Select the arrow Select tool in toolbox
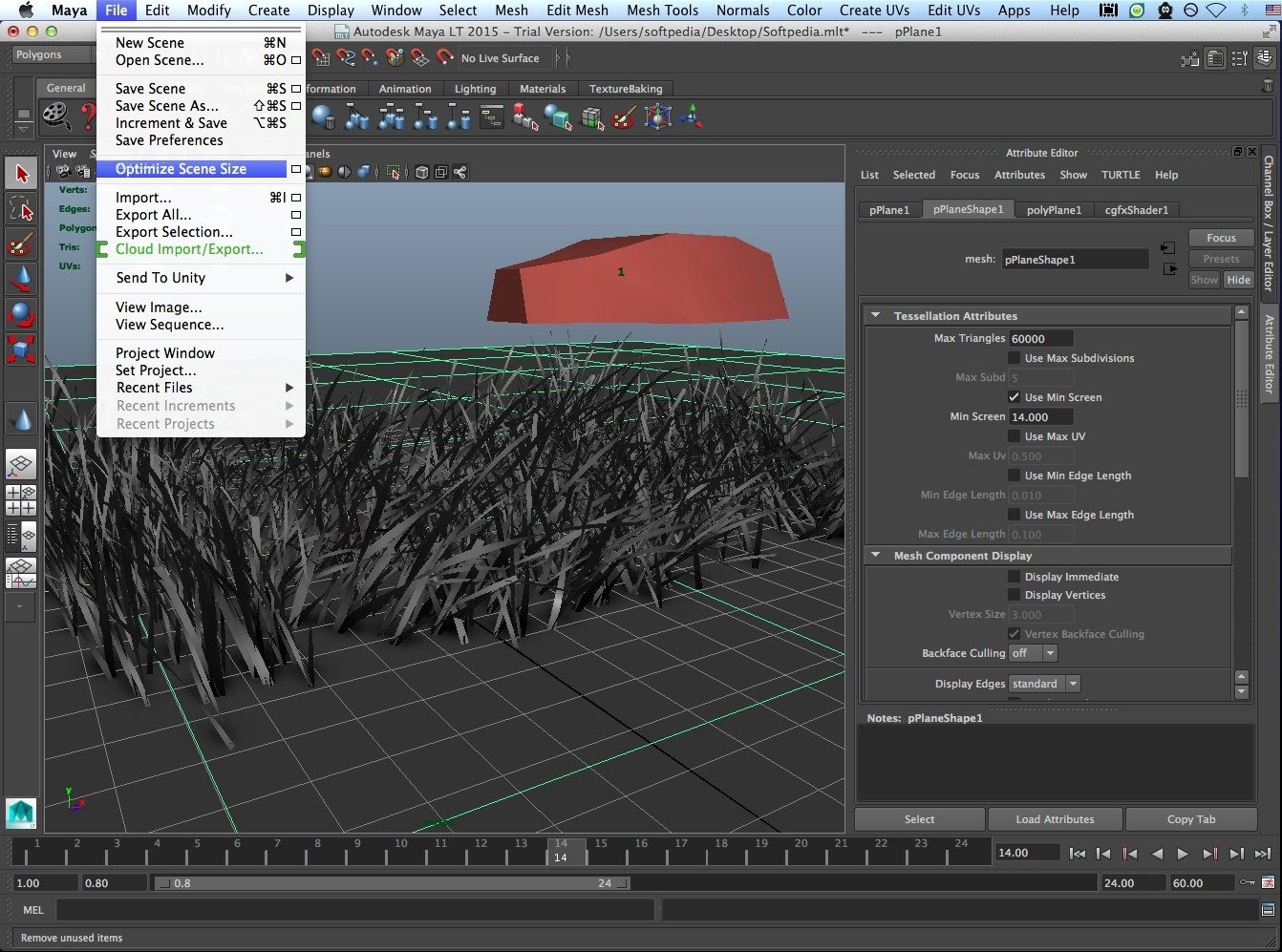 point(21,173)
